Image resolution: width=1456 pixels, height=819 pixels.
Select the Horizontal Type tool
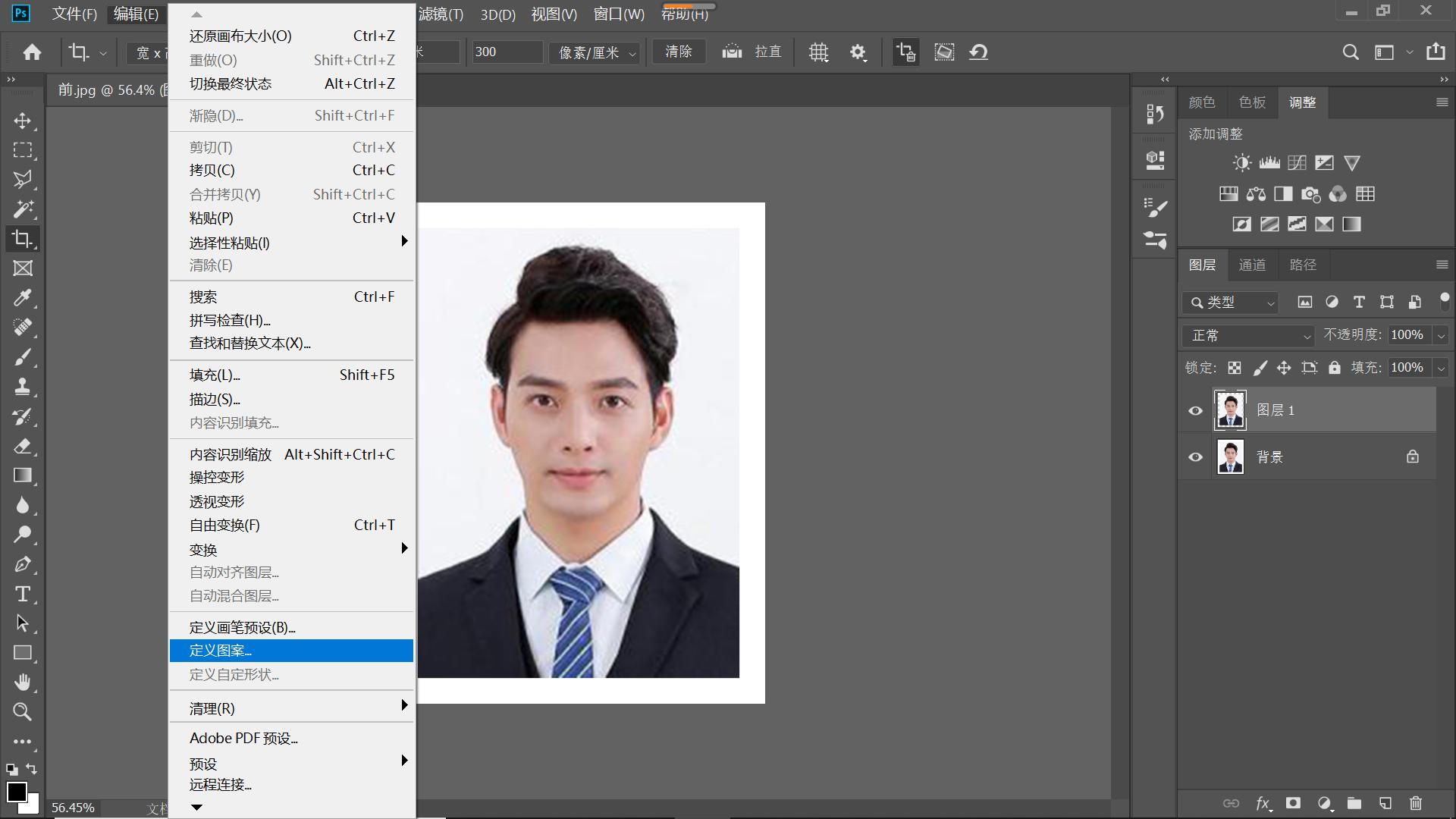[23, 595]
